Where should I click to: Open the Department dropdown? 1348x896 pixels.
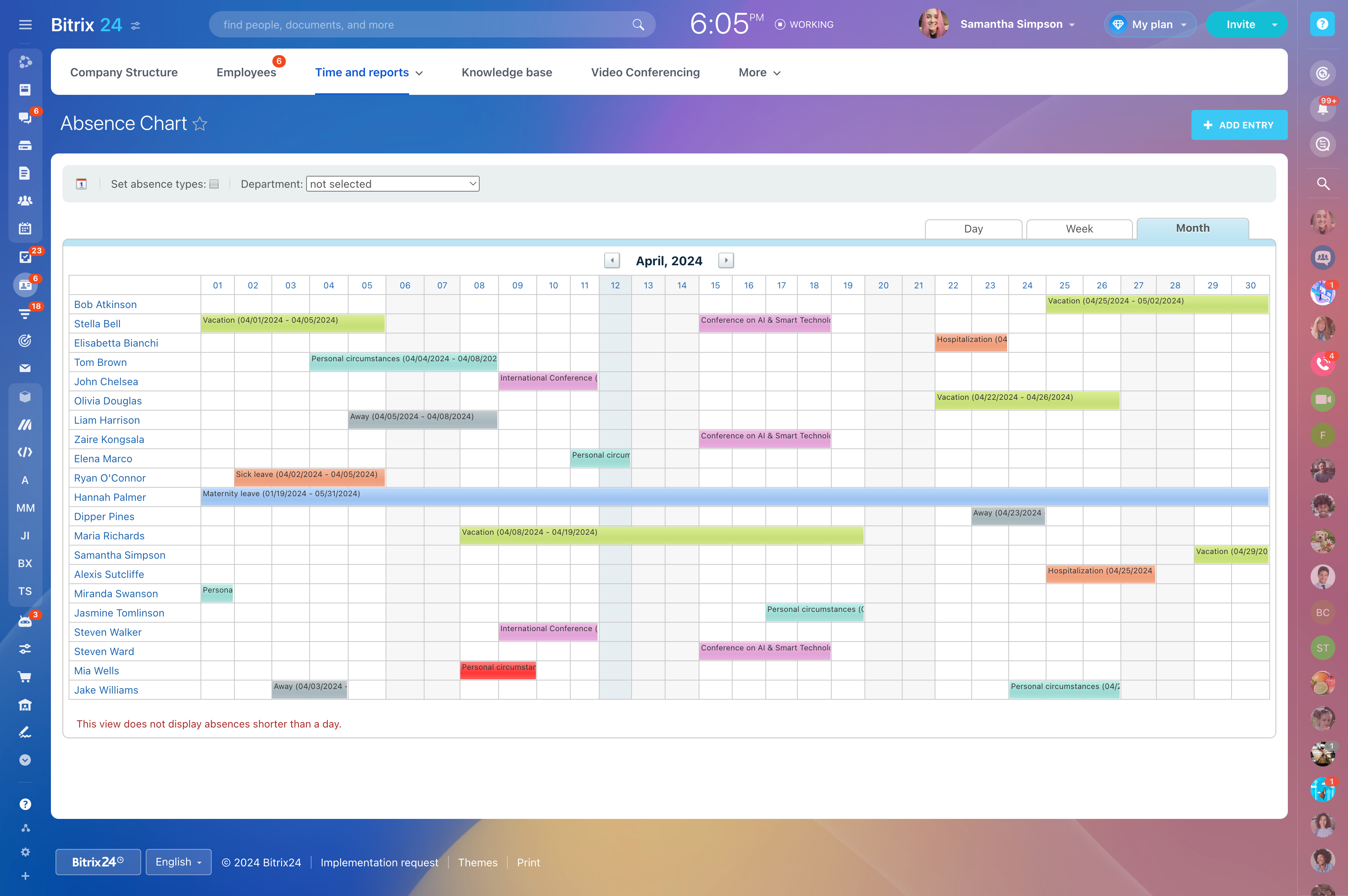point(393,184)
